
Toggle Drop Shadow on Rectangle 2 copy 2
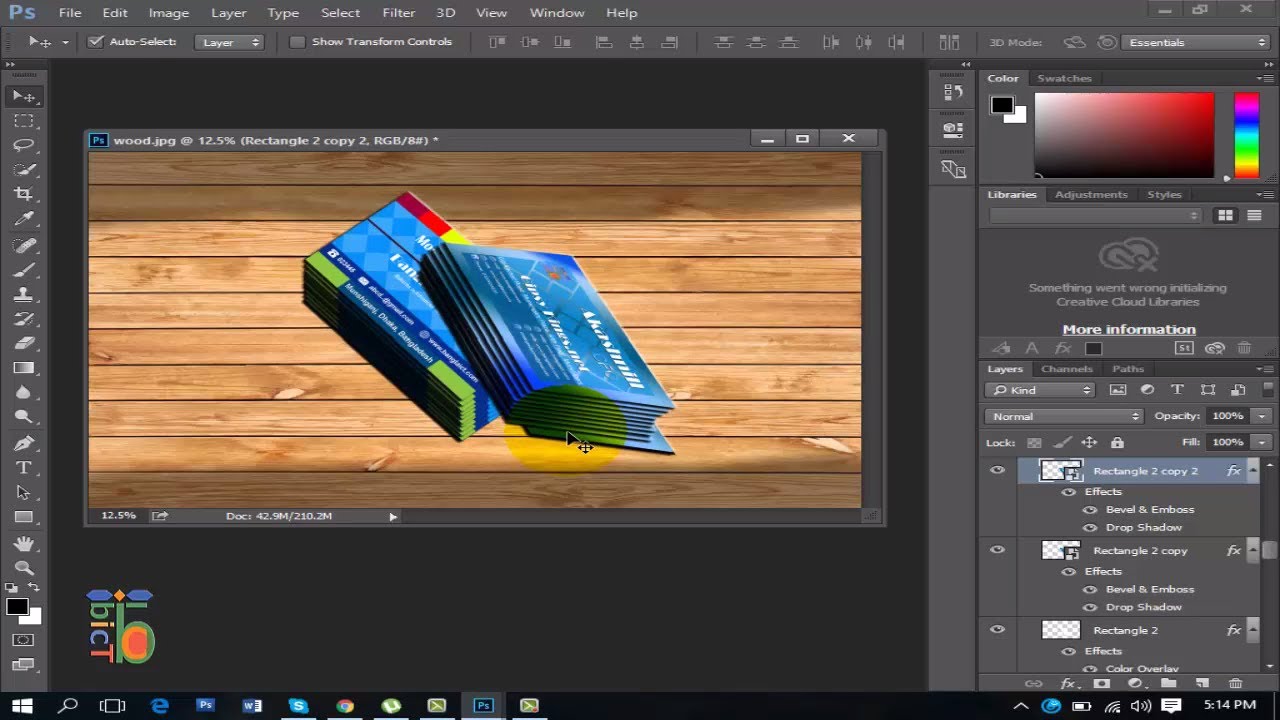tap(1090, 527)
